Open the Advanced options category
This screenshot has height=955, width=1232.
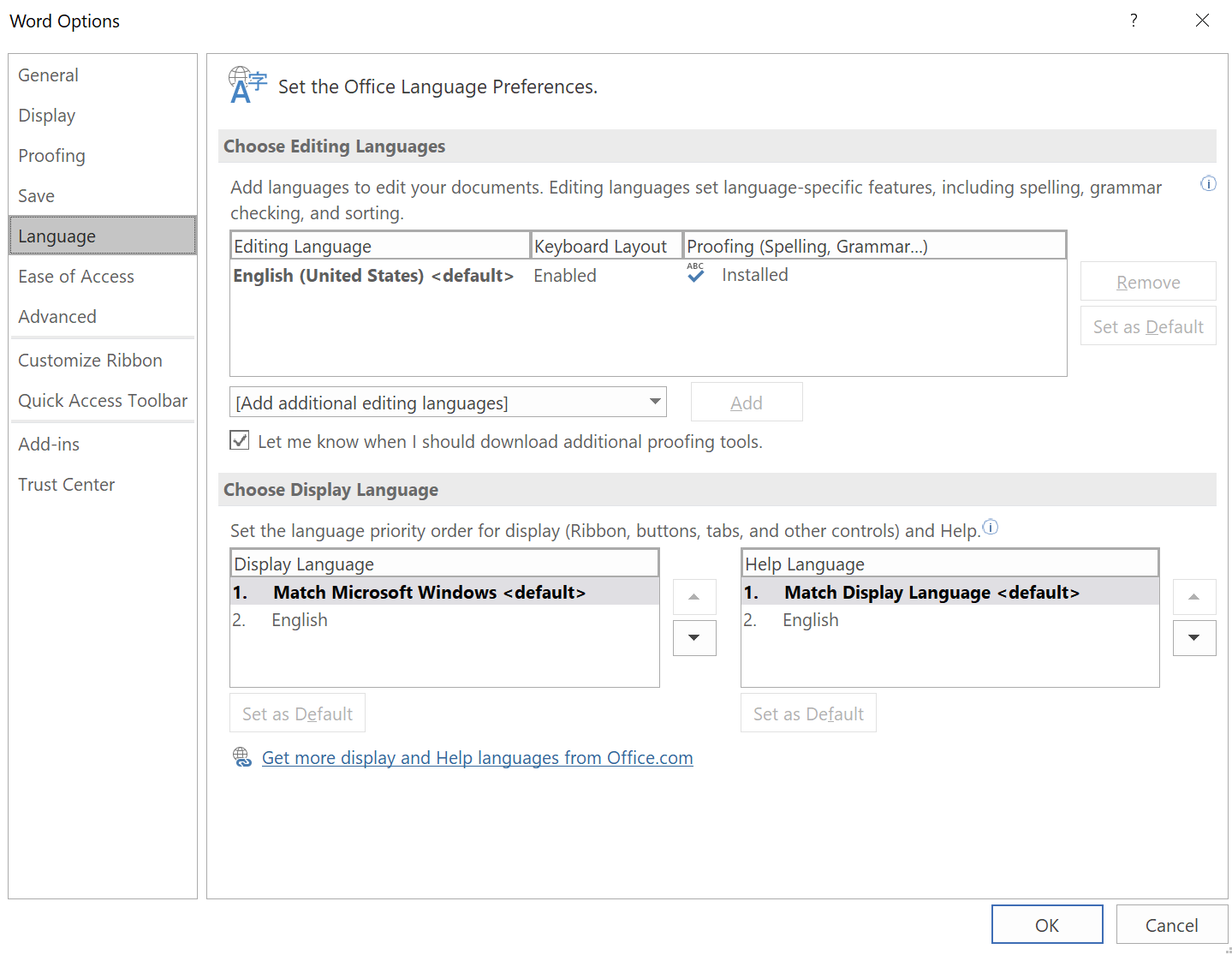click(103, 317)
